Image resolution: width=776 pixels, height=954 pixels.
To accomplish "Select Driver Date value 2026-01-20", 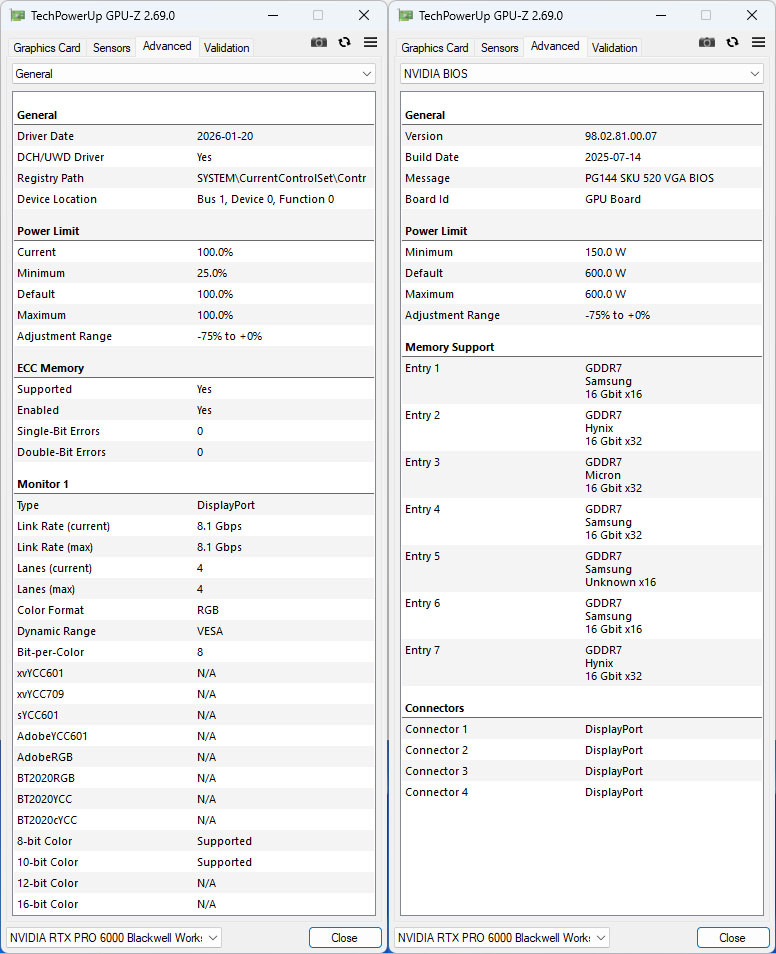I will point(225,136).
